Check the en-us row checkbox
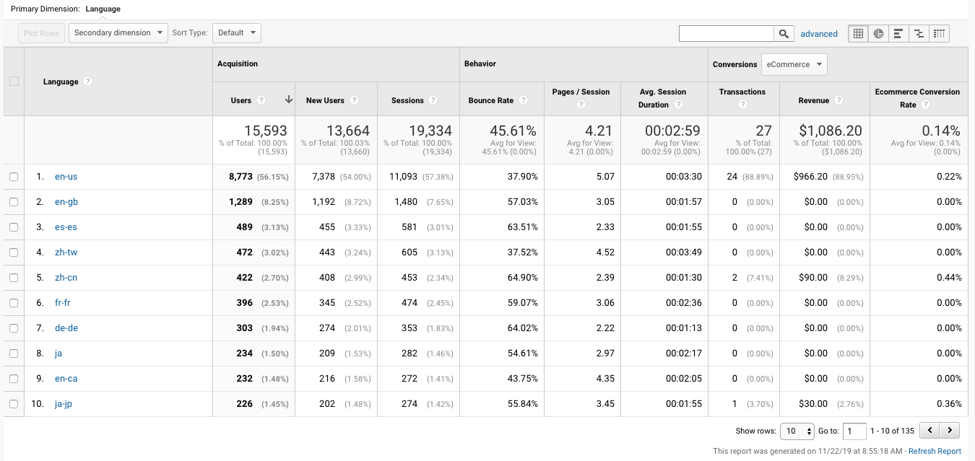The image size is (975, 461). pyautogui.click(x=14, y=177)
